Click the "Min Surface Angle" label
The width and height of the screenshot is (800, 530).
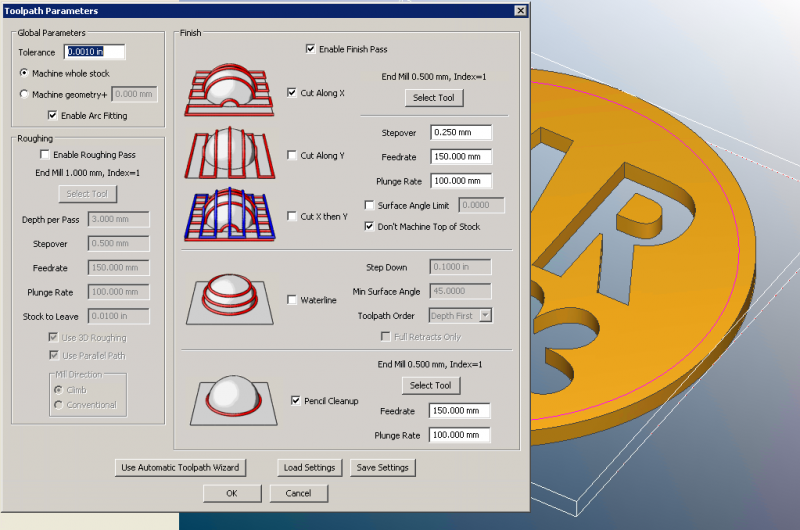click(x=386, y=291)
